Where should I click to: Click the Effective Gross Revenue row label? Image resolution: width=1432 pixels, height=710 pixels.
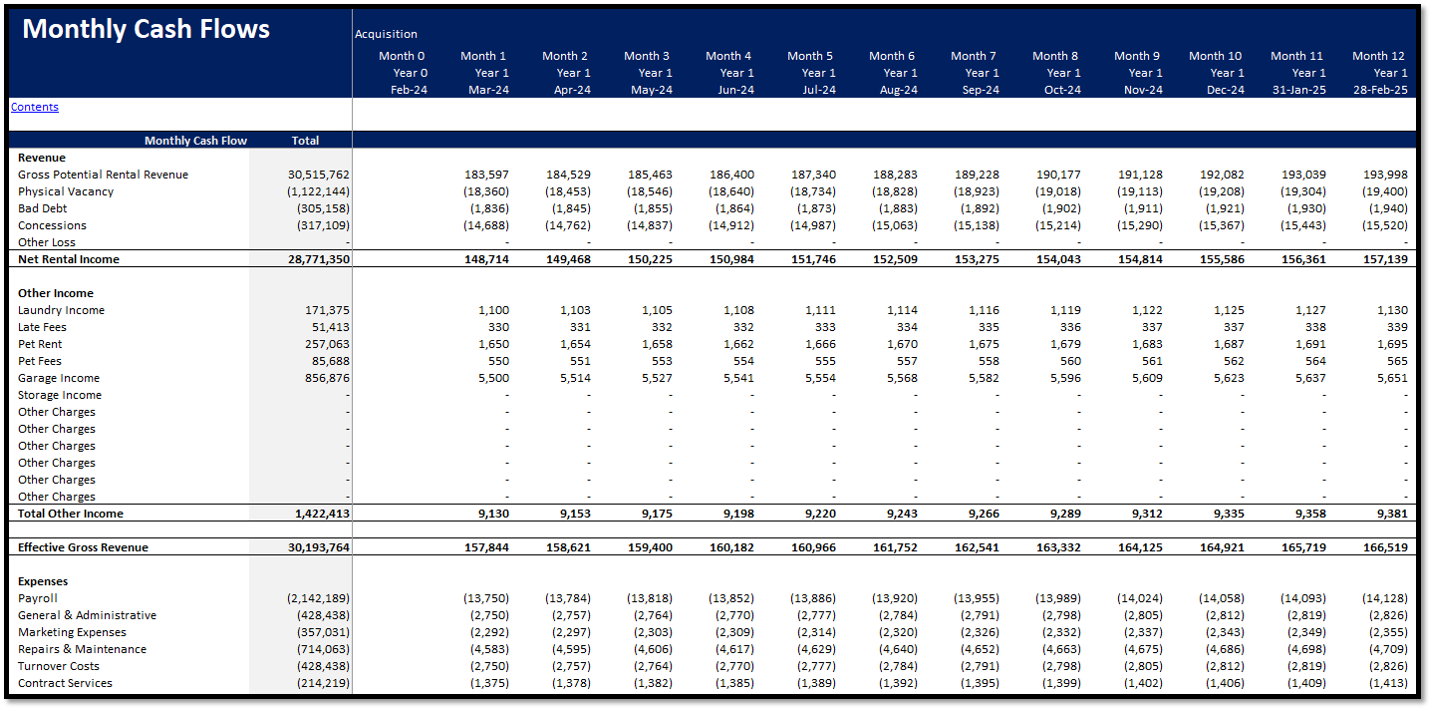point(83,547)
